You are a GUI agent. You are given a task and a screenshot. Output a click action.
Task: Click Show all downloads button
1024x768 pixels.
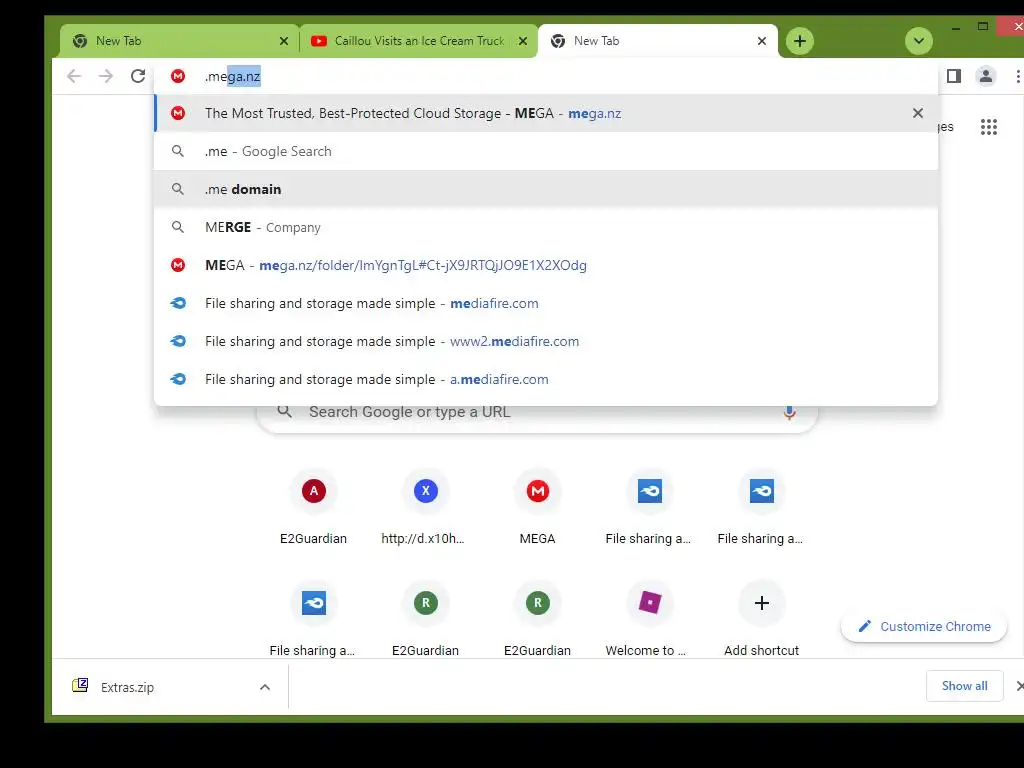[x=964, y=686]
